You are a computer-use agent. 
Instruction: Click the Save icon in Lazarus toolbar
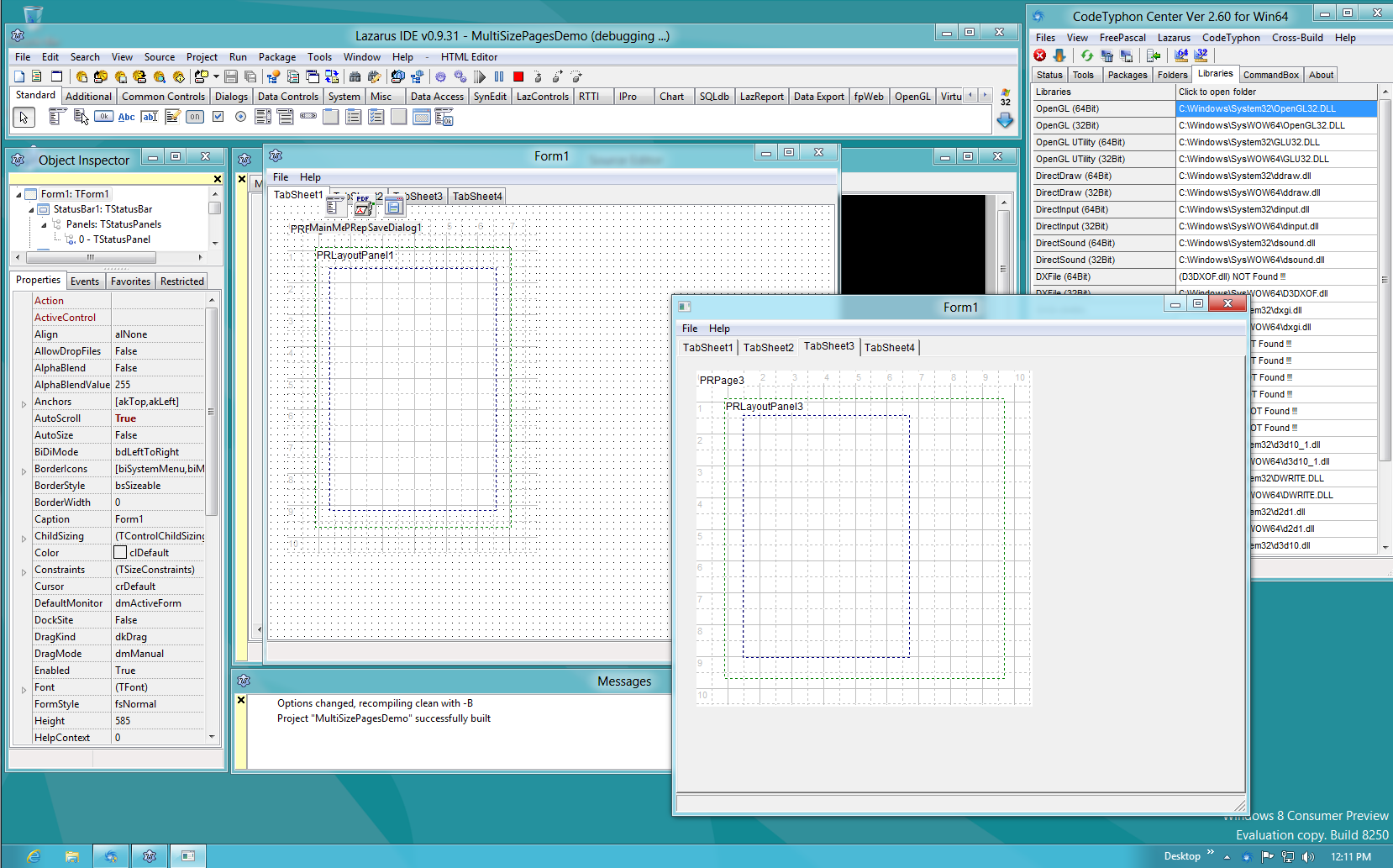pyautogui.click(x=230, y=76)
